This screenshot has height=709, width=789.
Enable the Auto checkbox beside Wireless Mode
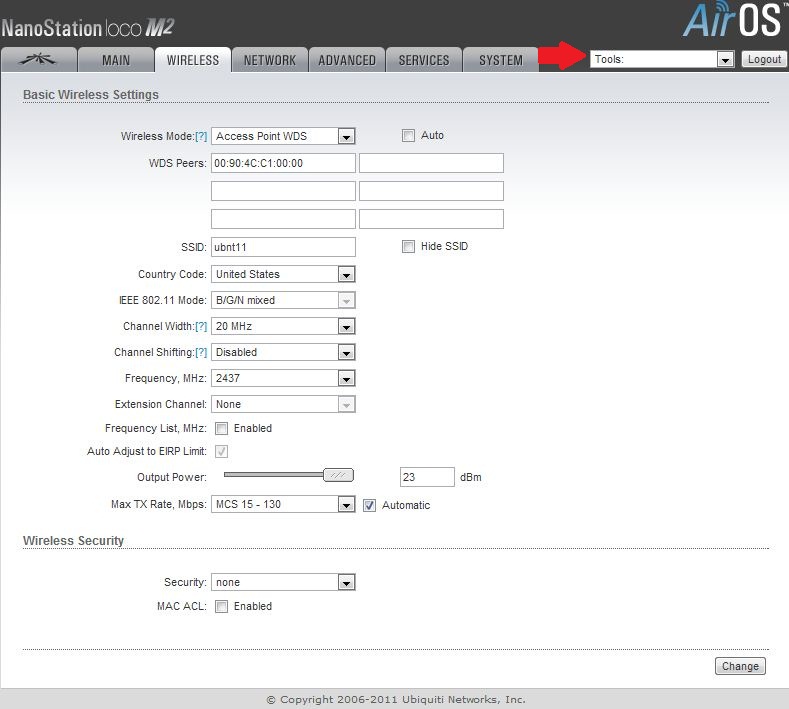point(408,135)
